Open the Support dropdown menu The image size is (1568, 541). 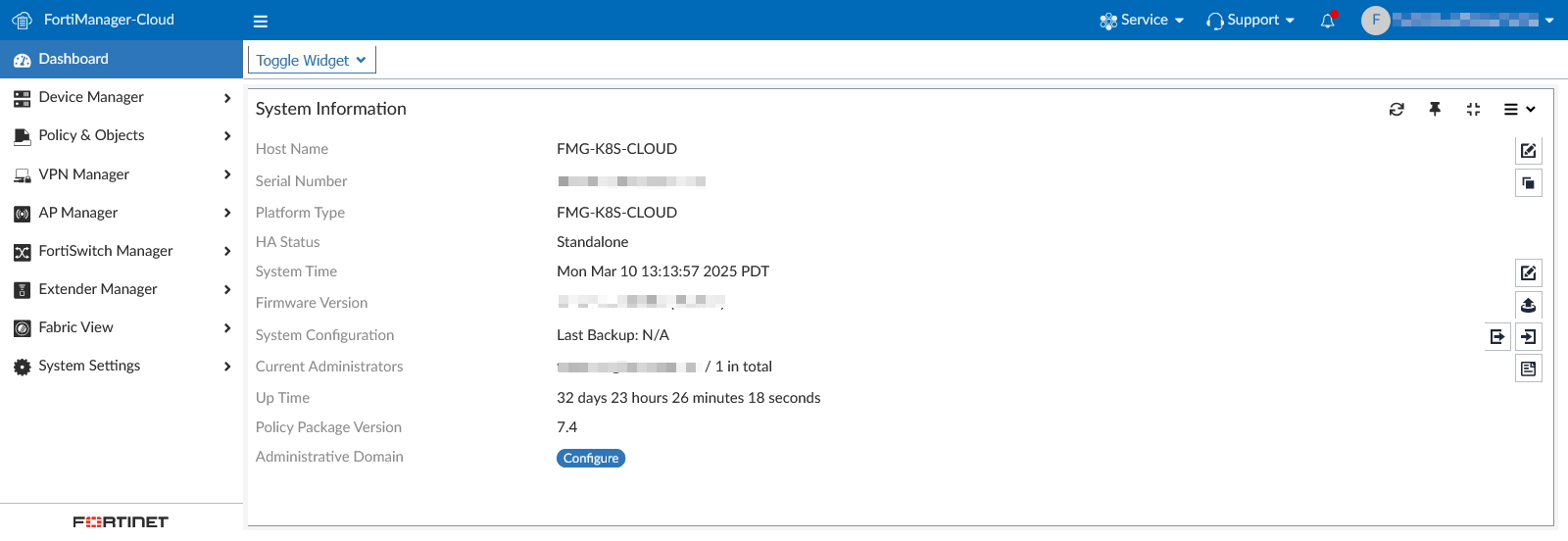pyautogui.click(x=1250, y=21)
